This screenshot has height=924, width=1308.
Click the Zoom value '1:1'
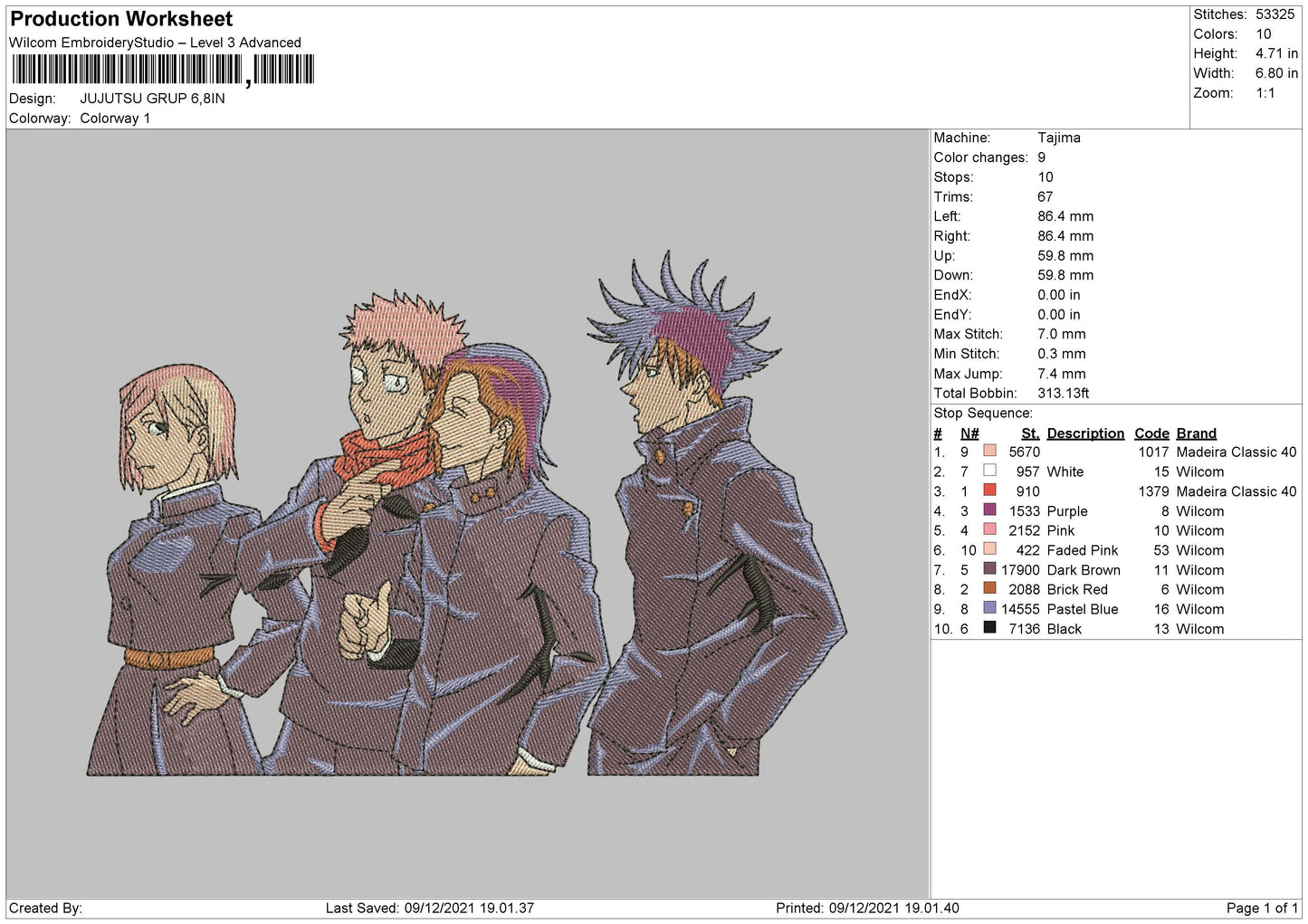(x=1265, y=93)
